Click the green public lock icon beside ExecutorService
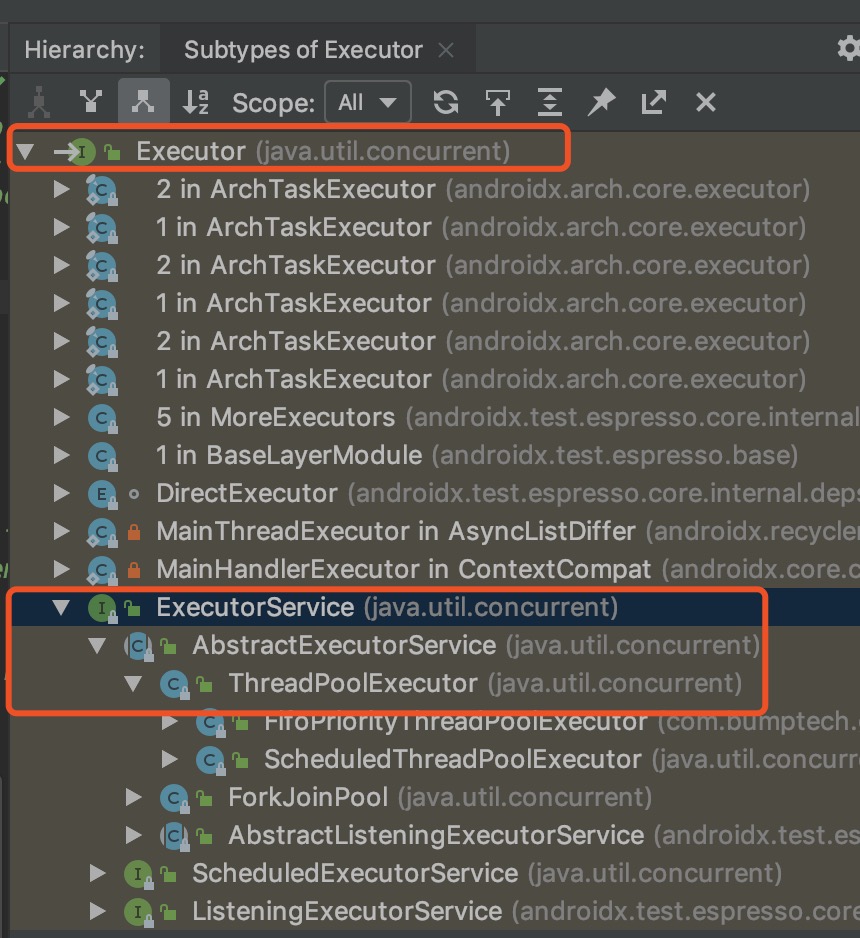This screenshot has width=860, height=938. point(132,608)
